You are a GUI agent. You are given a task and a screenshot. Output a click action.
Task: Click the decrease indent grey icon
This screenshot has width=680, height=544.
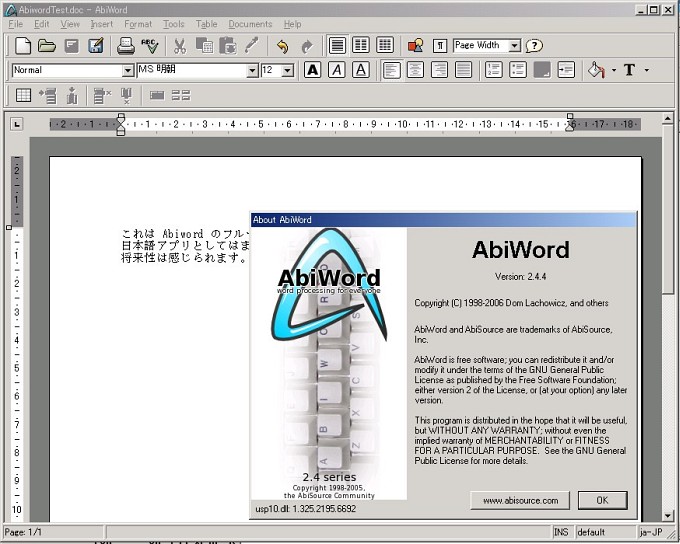pos(542,70)
